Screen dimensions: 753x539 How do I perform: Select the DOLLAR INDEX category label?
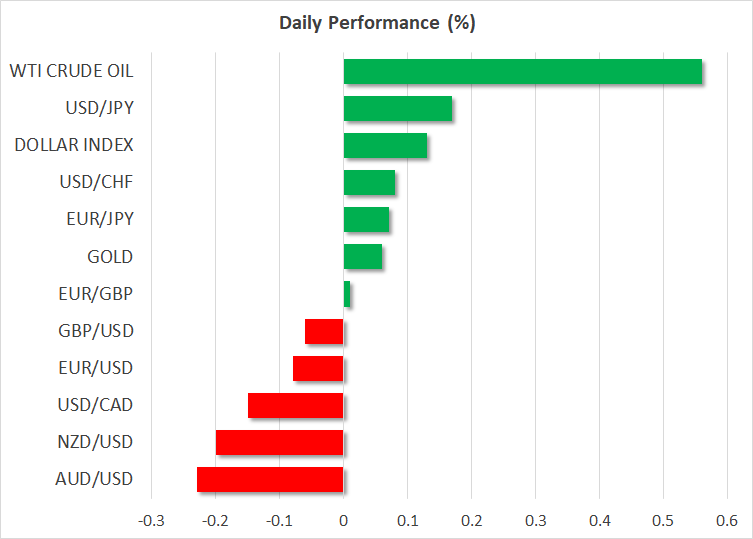pyautogui.click(x=74, y=146)
